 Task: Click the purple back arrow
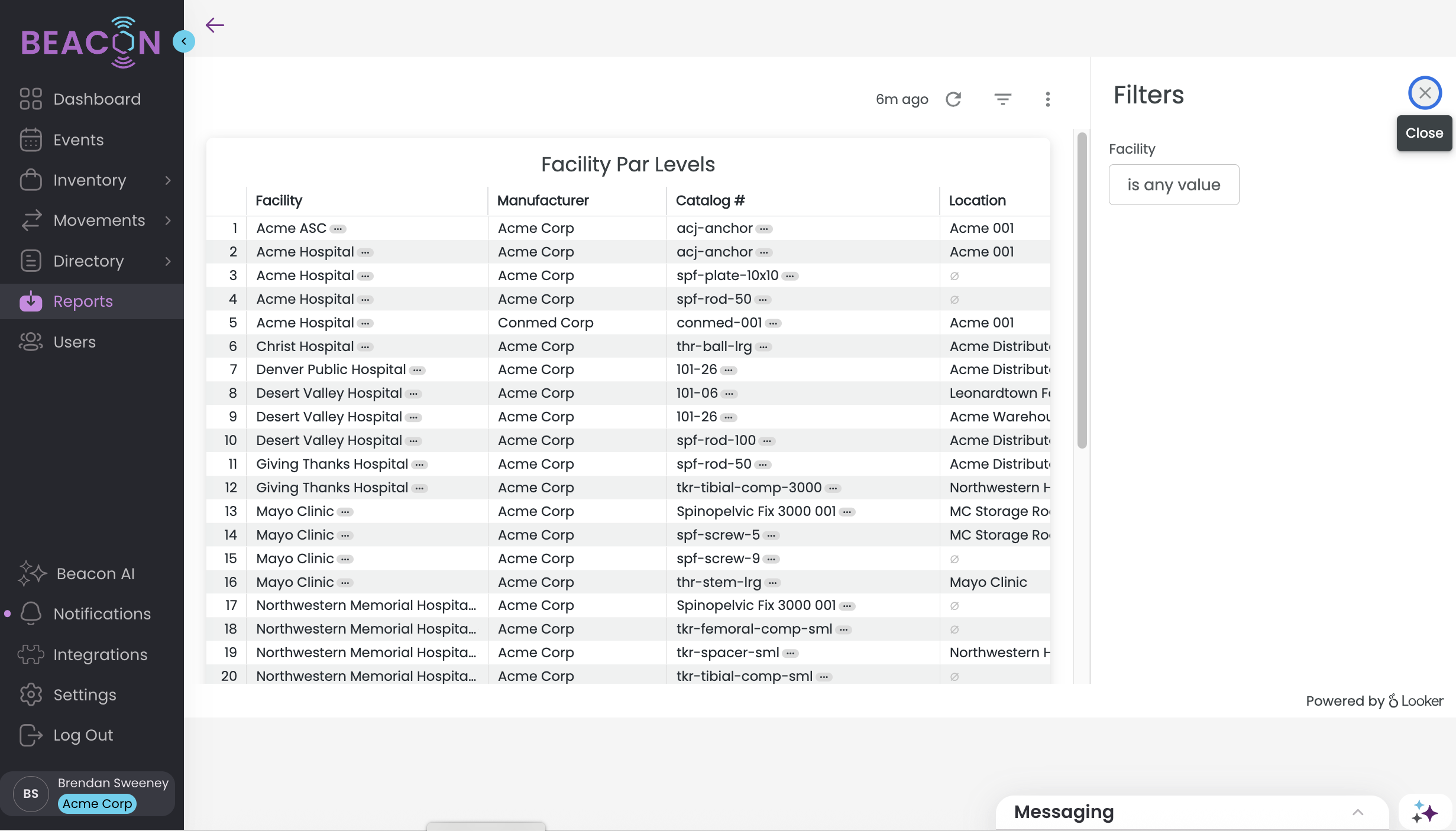215,25
